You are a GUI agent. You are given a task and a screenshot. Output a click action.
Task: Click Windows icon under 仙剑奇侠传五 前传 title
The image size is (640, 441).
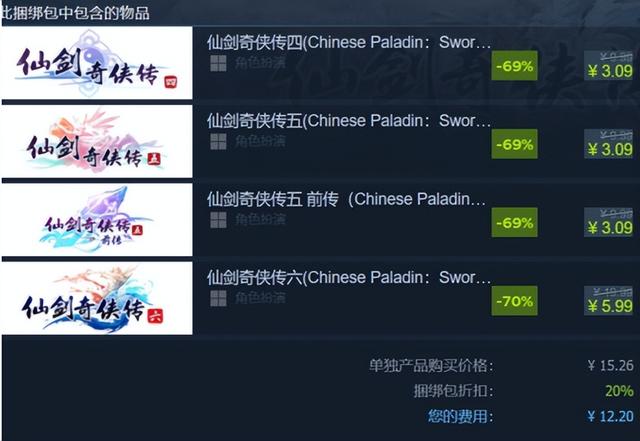pos(218,220)
